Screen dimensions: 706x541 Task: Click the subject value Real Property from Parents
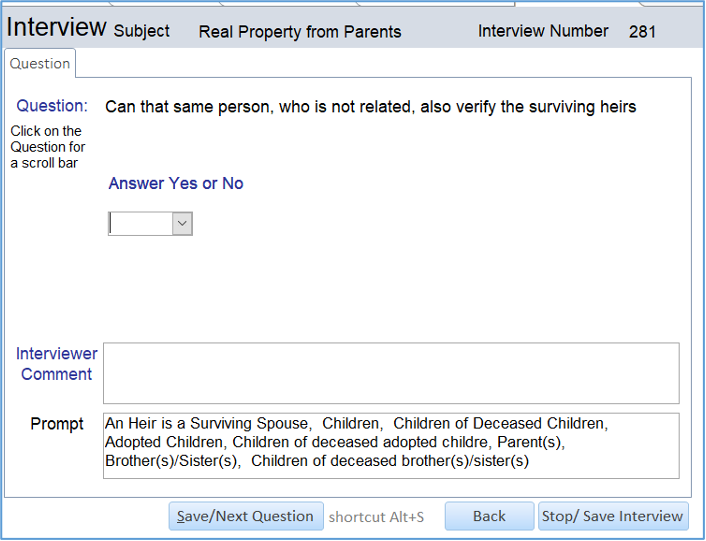click(x=300, y=32)
